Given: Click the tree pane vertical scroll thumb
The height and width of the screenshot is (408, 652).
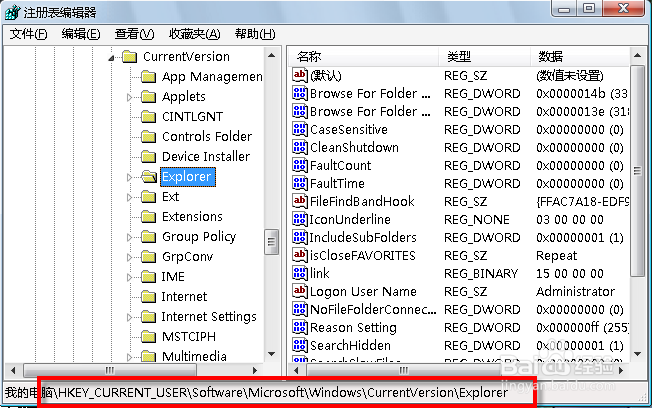Looking at the screenshot, I should click(x=272, y=242).
